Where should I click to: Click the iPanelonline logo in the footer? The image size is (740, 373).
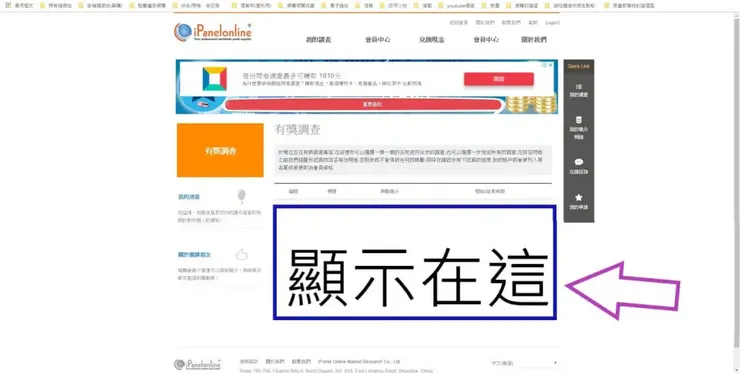click(197, 364)
